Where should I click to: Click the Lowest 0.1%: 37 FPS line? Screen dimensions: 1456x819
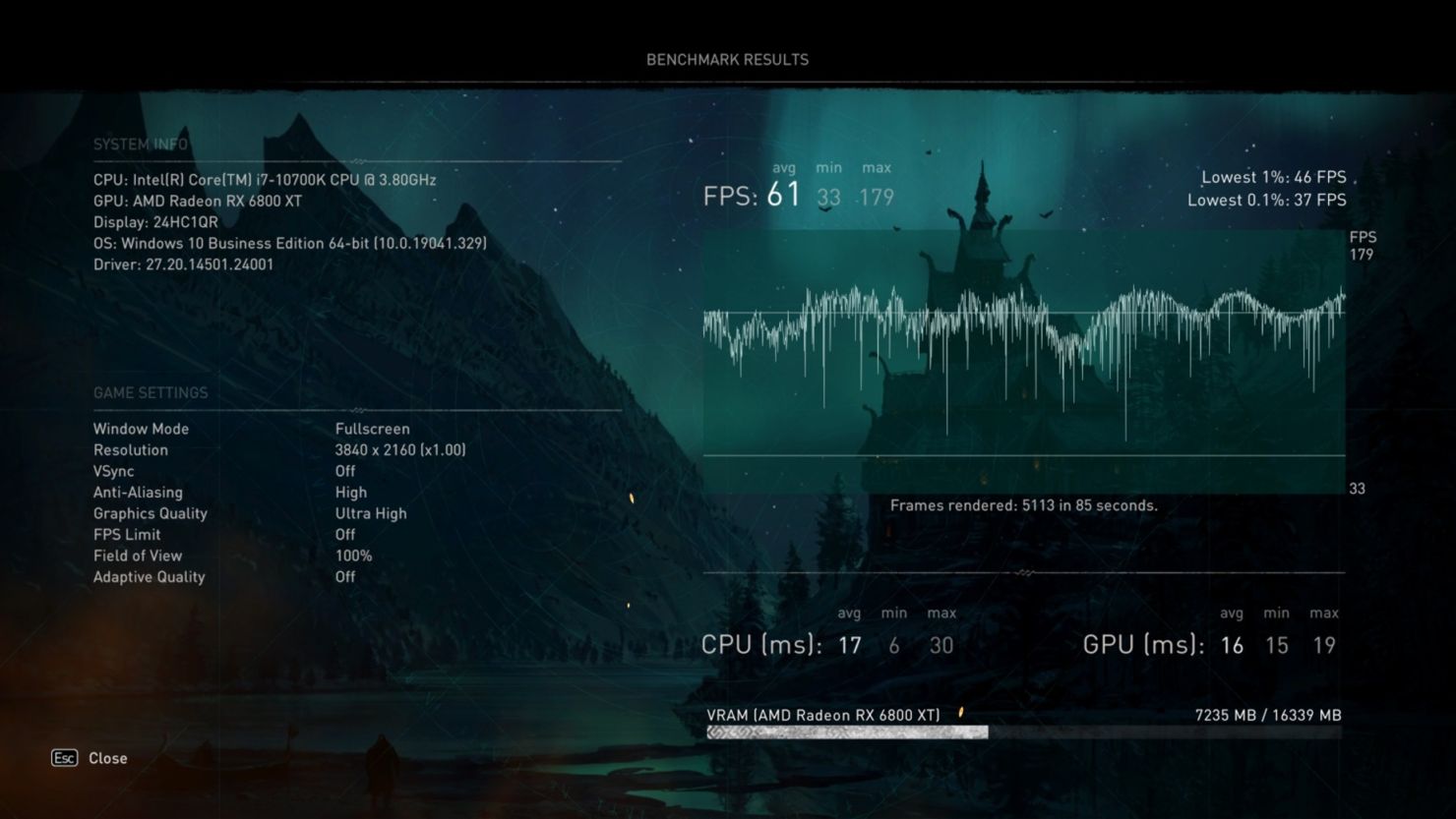(x=1267, y=200)
